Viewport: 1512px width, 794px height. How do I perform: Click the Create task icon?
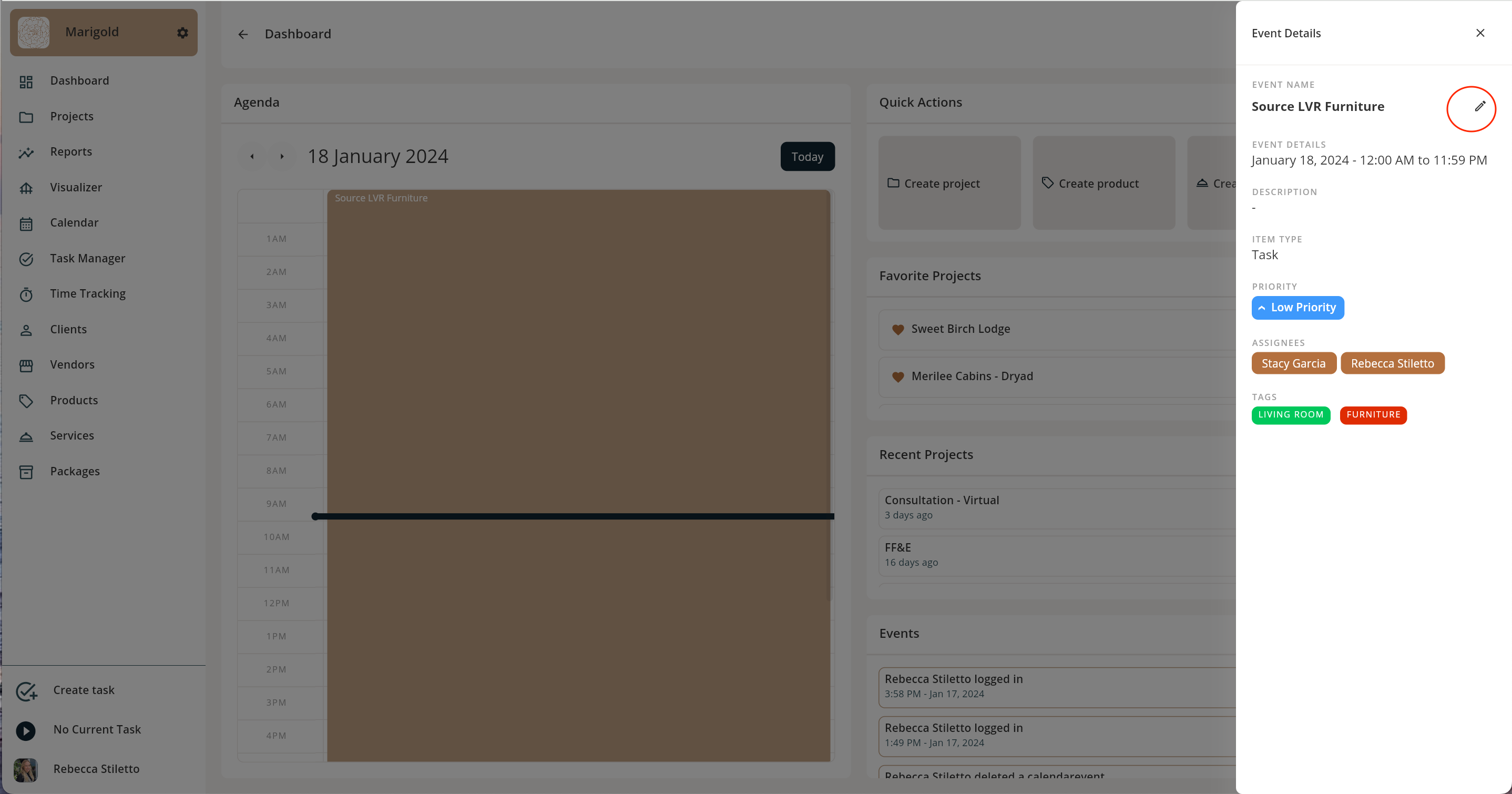point(26,691)
